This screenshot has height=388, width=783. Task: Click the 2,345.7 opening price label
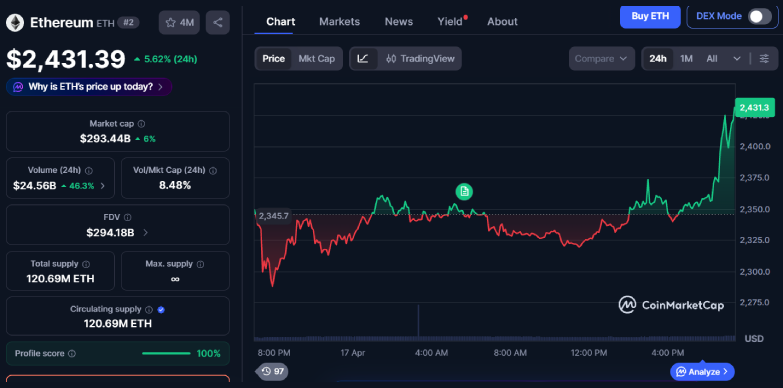[273, 216]
